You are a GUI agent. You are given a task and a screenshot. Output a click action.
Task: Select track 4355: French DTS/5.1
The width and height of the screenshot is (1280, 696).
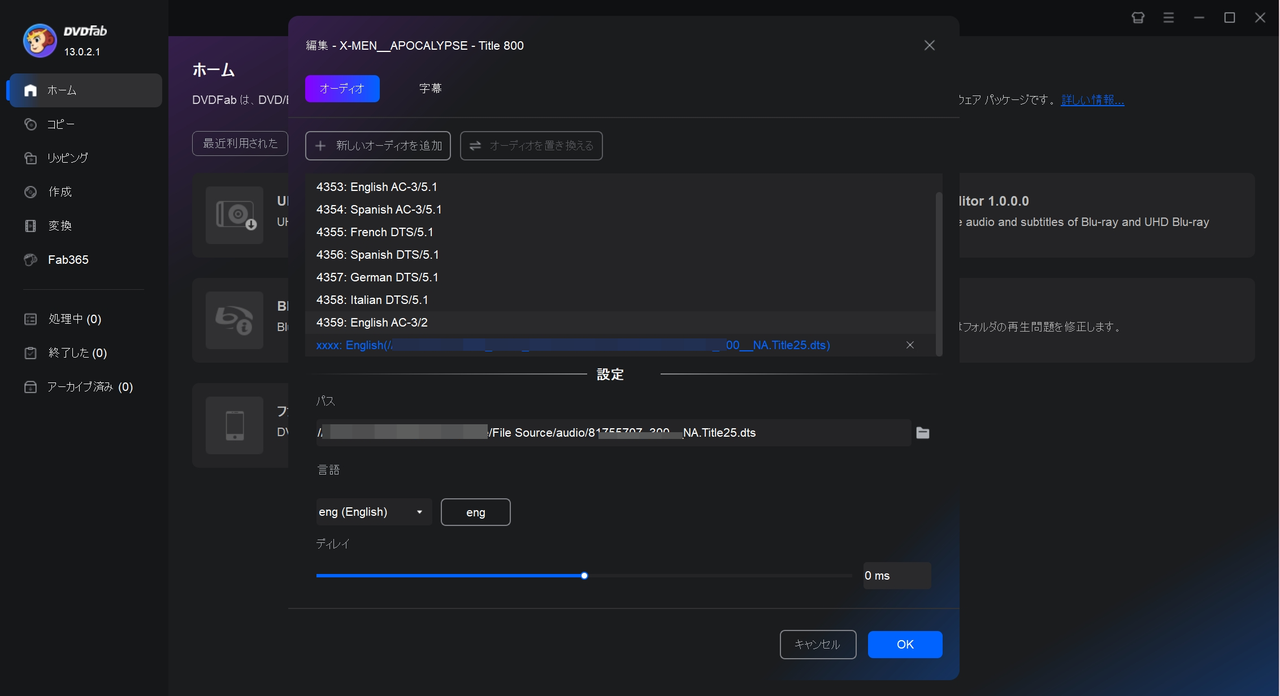620,232
